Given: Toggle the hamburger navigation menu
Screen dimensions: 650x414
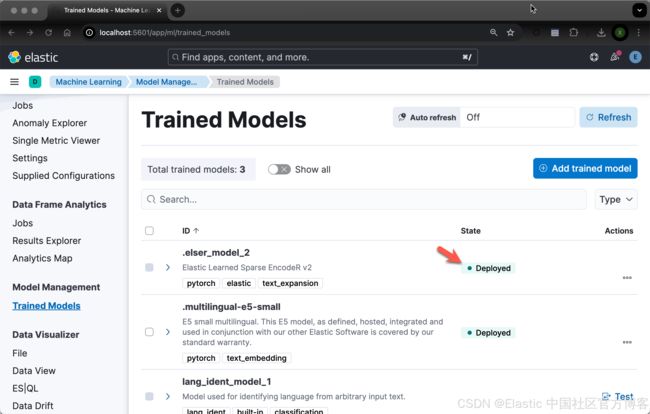Looking at the screenshot, I should click(x=15, y=82).
